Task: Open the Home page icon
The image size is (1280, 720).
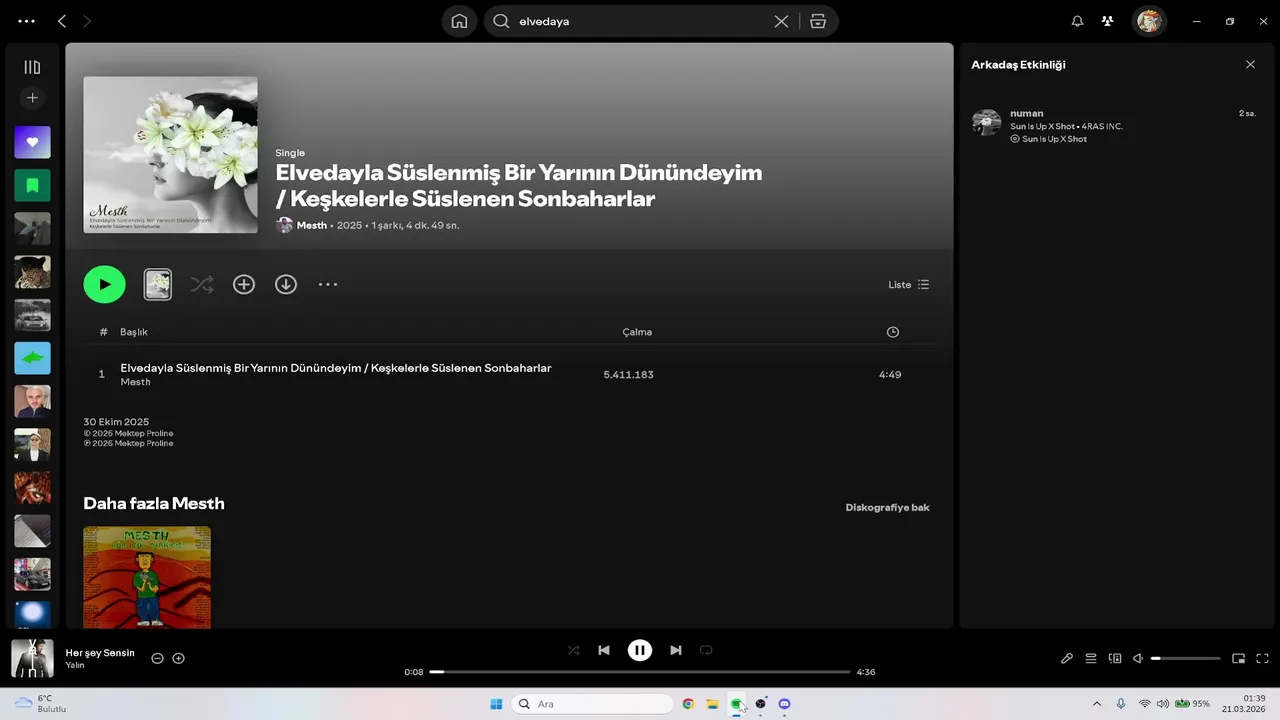Action: [459, 21]
